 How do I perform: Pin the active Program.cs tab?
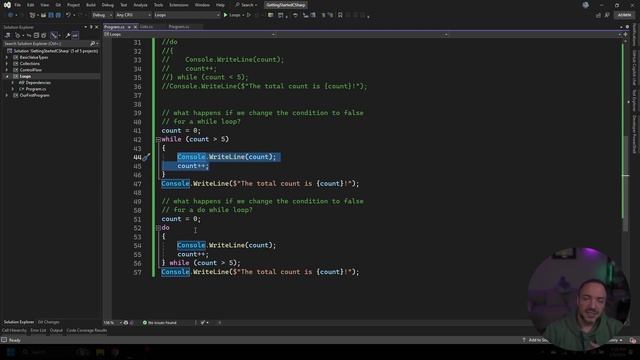[129, 27]
